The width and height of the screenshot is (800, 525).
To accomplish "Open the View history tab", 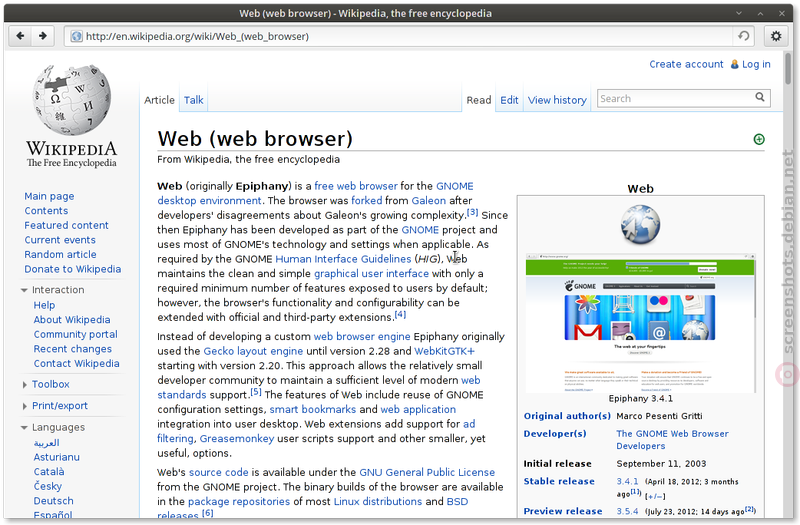I will 557,100.
